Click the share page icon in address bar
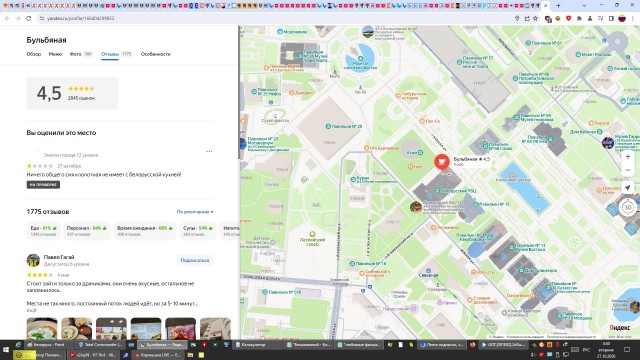This screenshot has height=360, width=640. [x=527, y=18]
